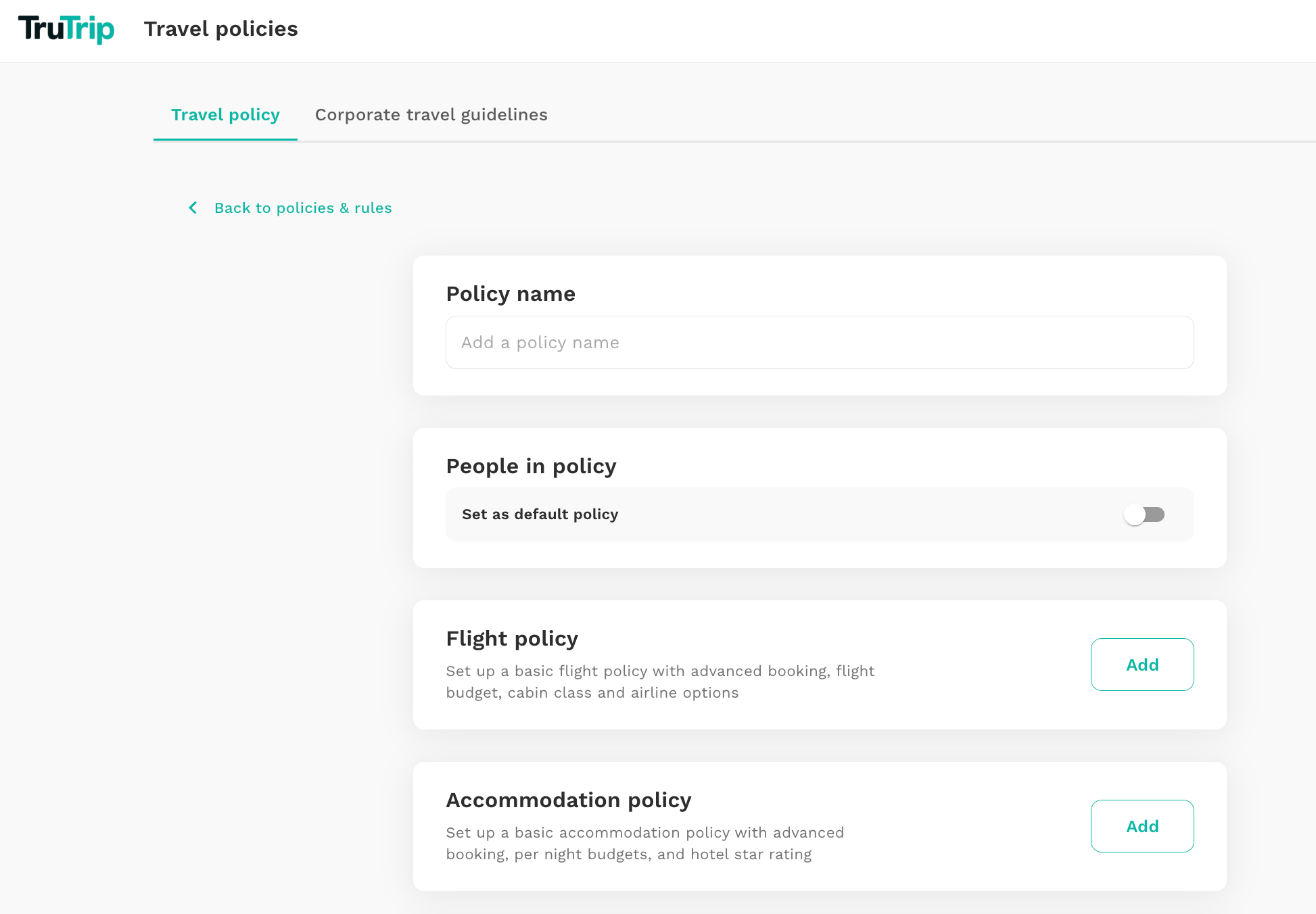Screen dimensions: 1316x914
Task: Toggle the Set as default policy switch
Action: (x=1144, y=514)
